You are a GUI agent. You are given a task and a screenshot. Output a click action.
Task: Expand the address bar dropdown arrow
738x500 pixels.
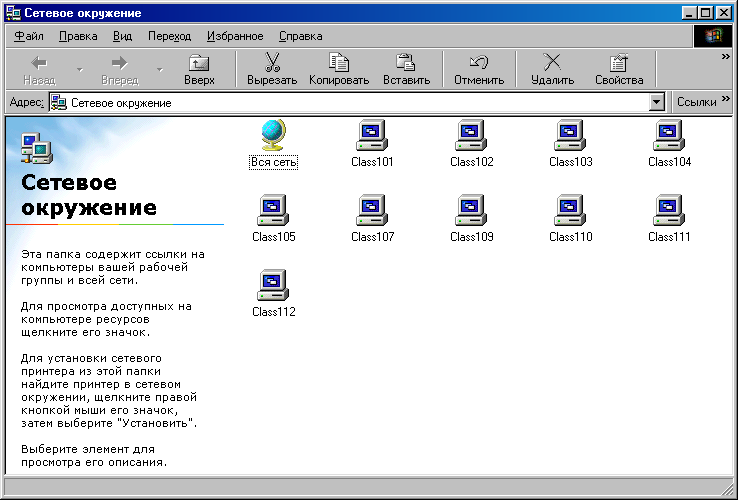click(657, 102)
